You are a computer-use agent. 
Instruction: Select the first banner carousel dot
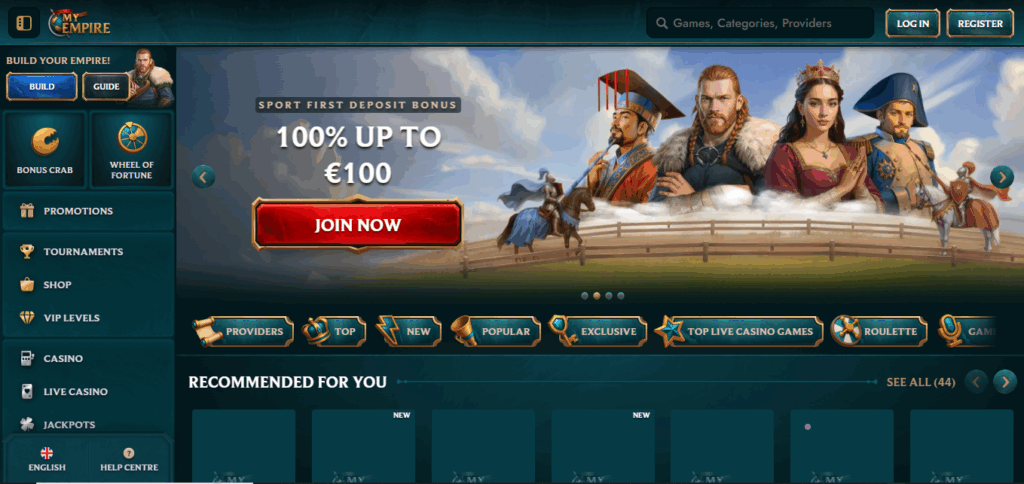[584, 296]
